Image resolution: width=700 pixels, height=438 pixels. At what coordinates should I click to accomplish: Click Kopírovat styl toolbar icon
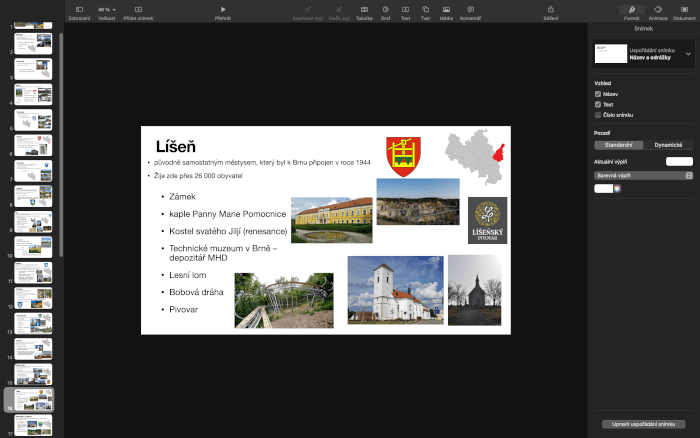pos(308,9)
